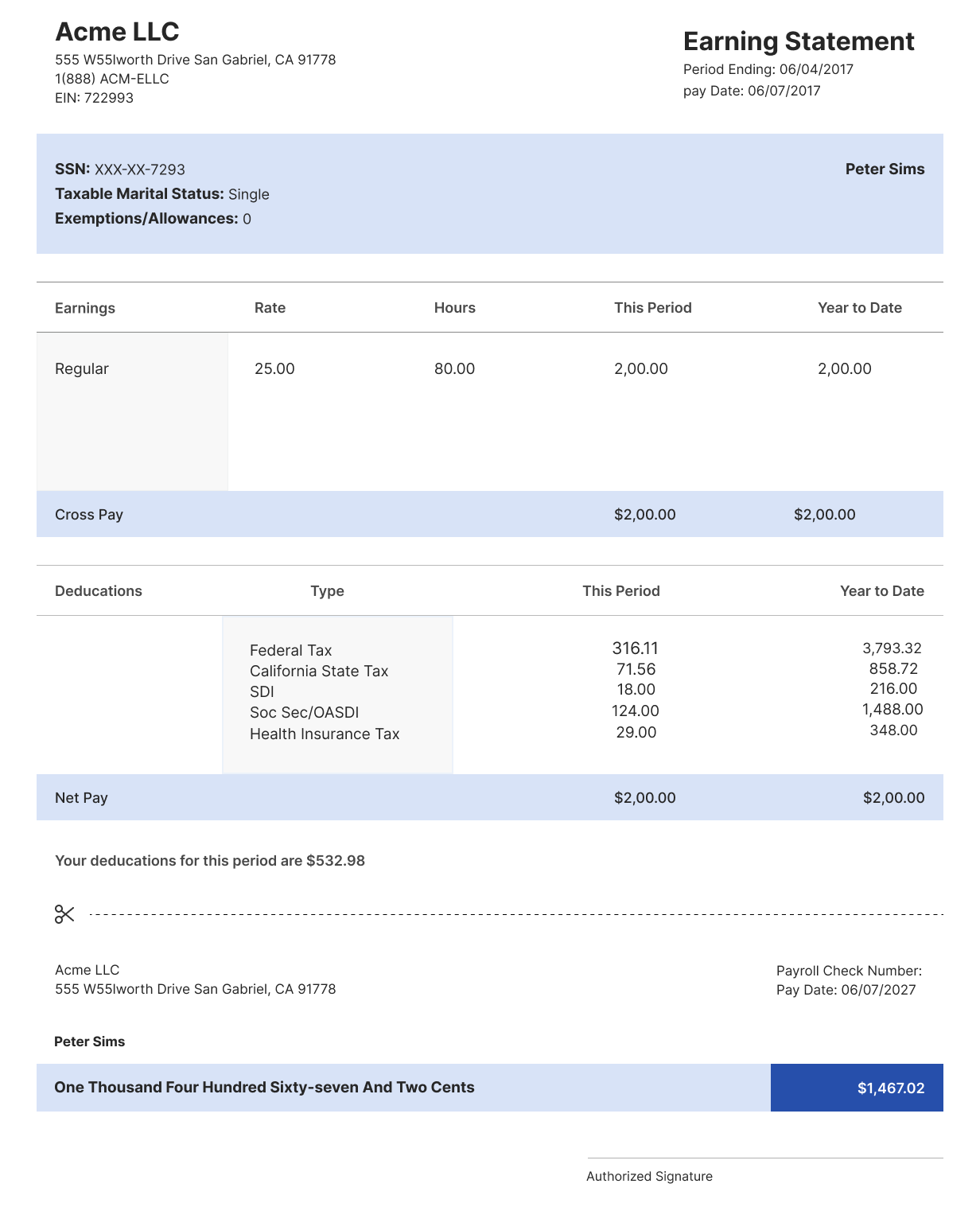Click the Net Pay row label
This screenshot has height=1207, width=980.
[x=81, y=797]
